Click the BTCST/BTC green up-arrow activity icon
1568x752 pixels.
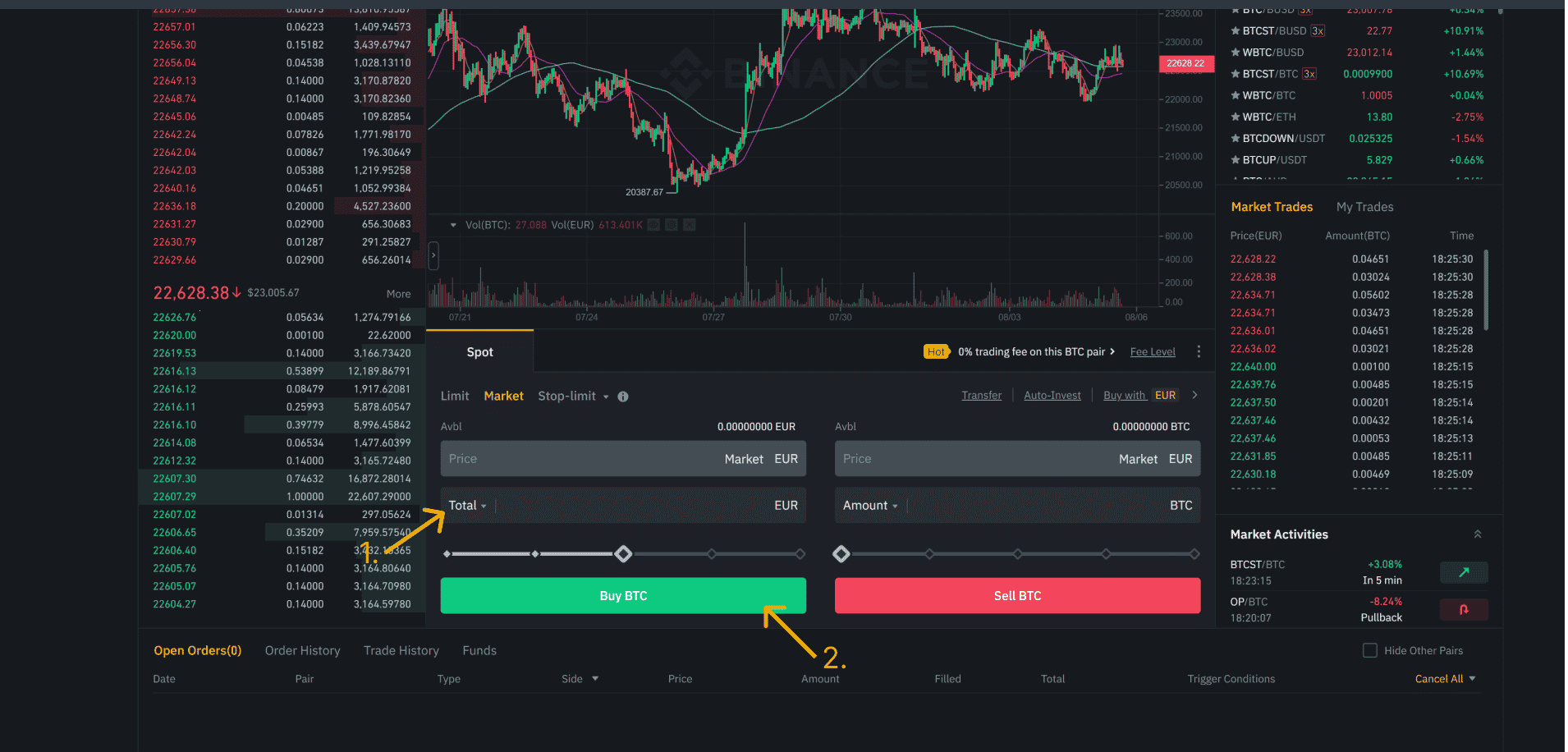[x=1463, y=572]
